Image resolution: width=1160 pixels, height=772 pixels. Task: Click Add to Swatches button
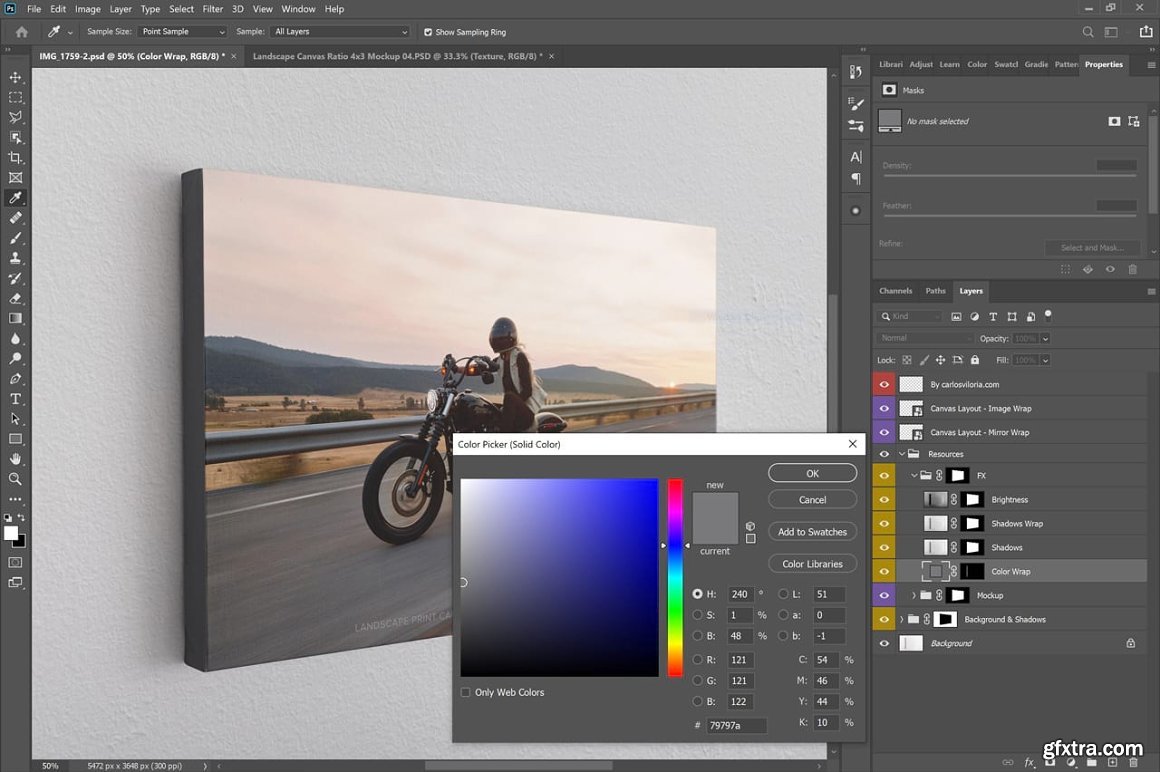point(812,532)
